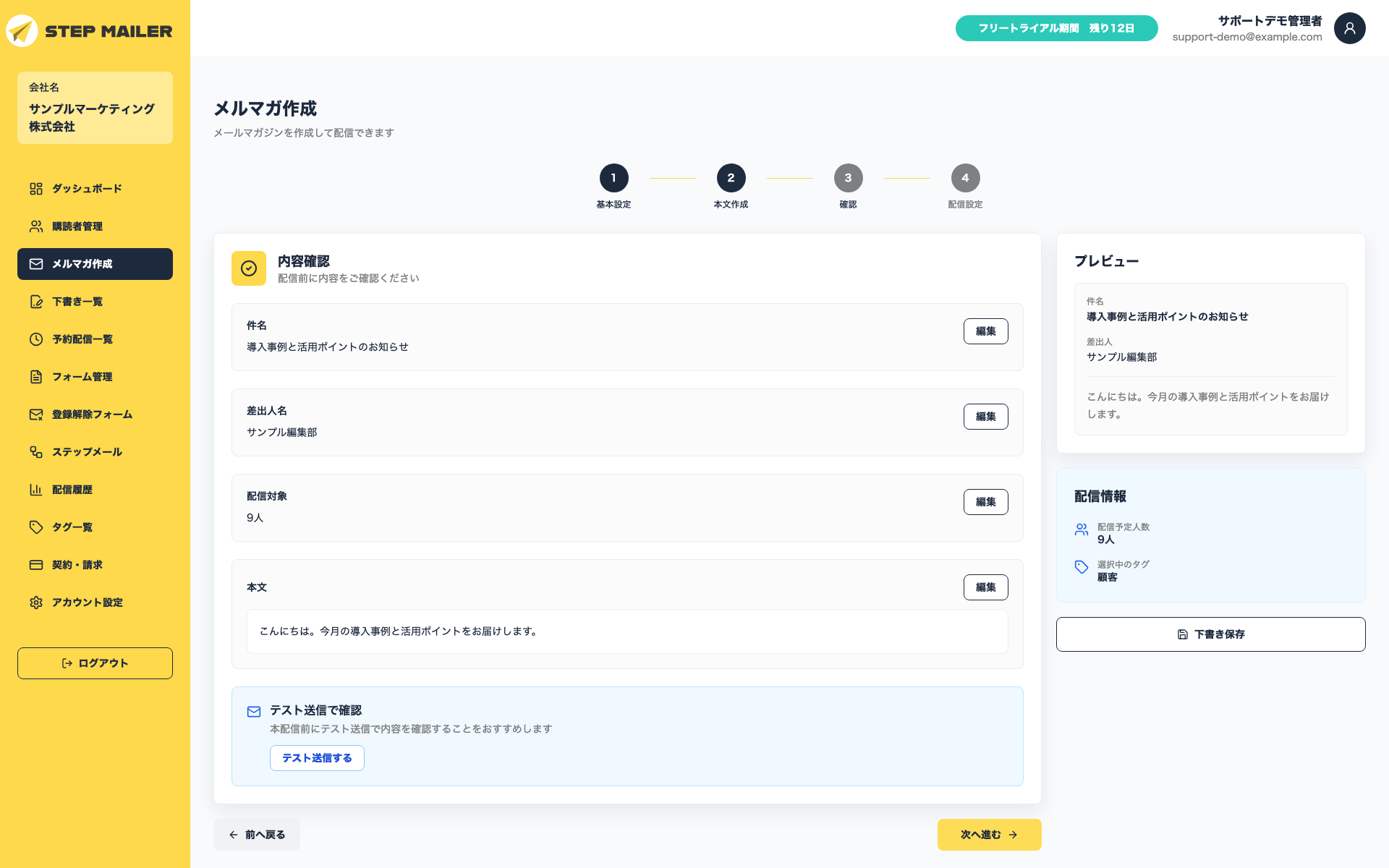Click step 3 確認 circle
The image size is (1389, 868).
coord(848,178)
